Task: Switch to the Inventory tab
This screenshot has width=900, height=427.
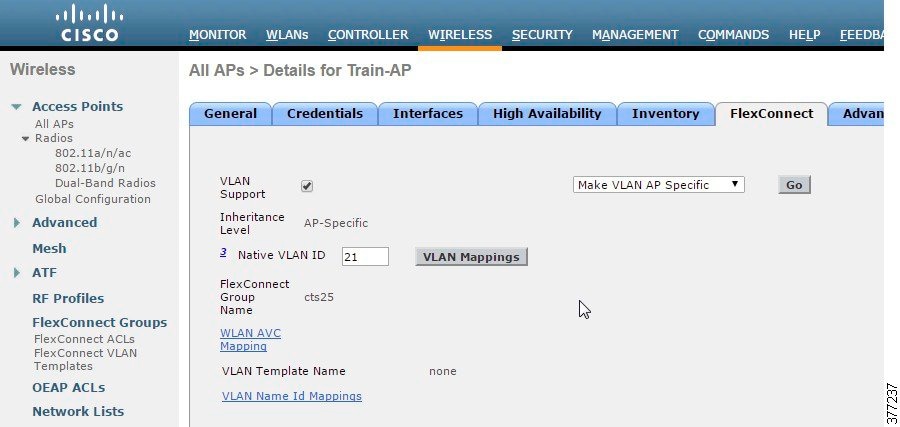Action: (x=665, y=114)
